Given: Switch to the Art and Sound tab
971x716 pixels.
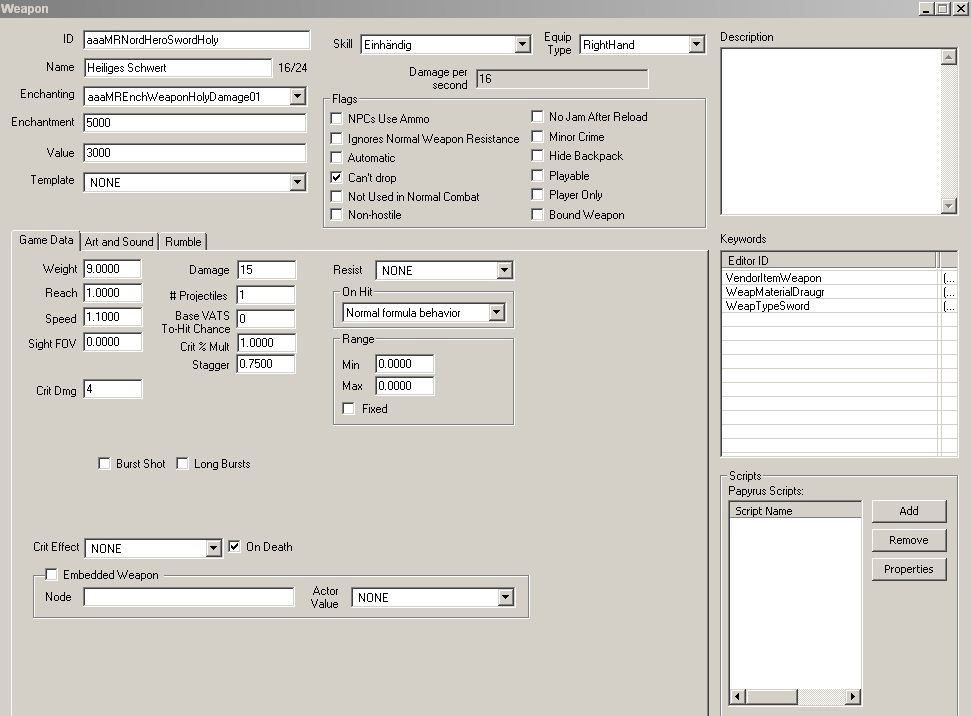Looking at the screenshot, I should tap(119, 241).
